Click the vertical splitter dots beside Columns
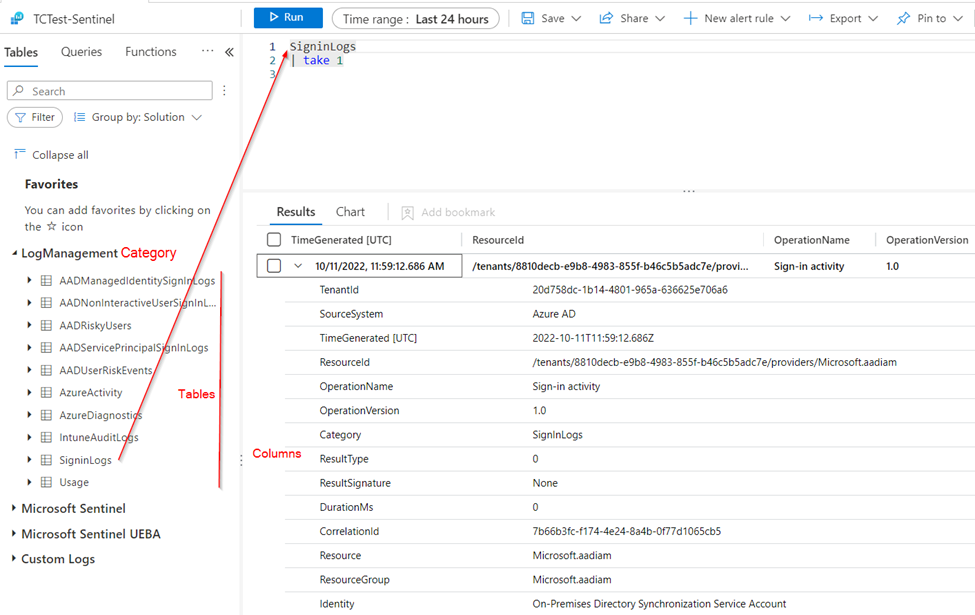The image size is (975, 615). click(241, 460)
